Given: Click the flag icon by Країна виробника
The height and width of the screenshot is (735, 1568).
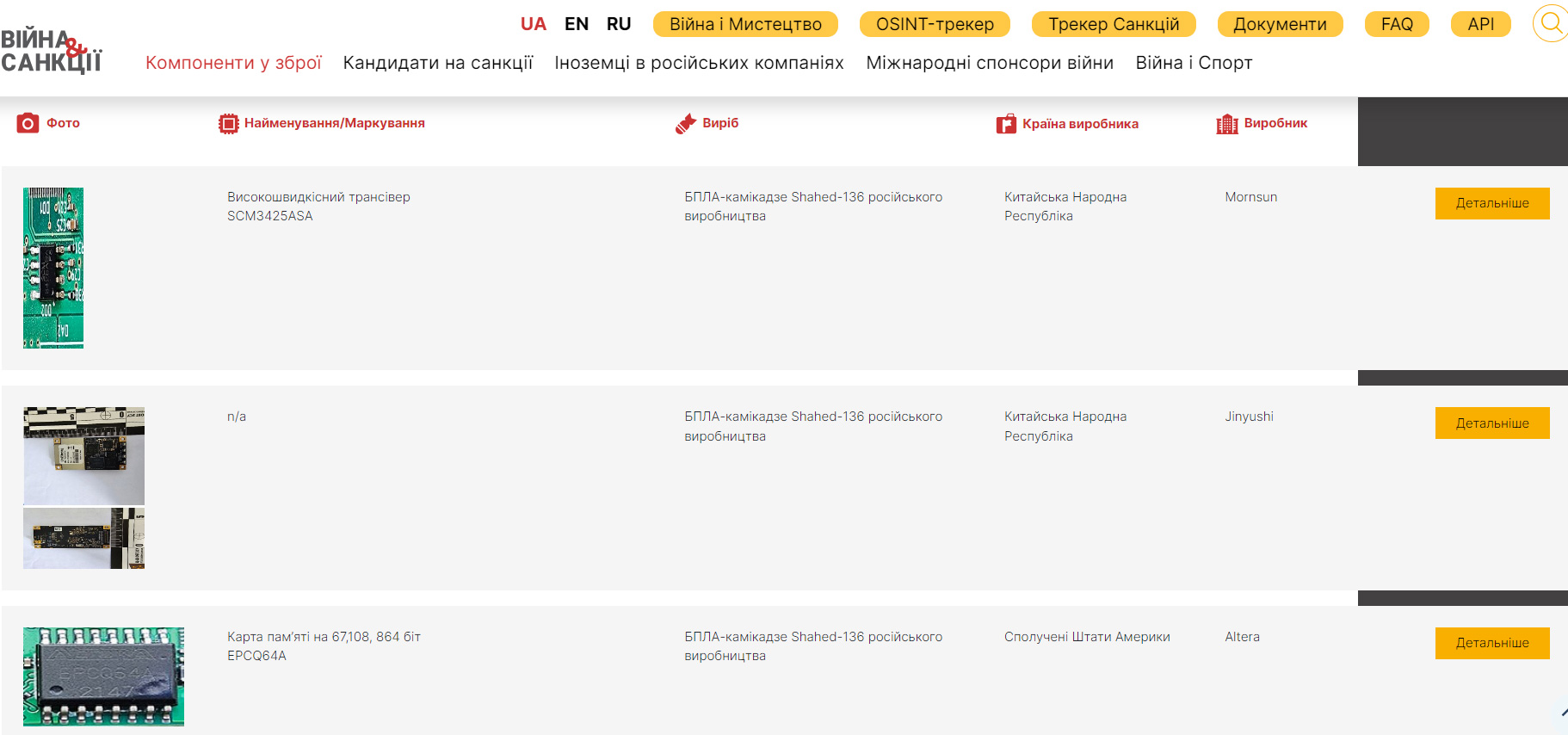Looking at the screenshot, I should tap(1006, 124).
